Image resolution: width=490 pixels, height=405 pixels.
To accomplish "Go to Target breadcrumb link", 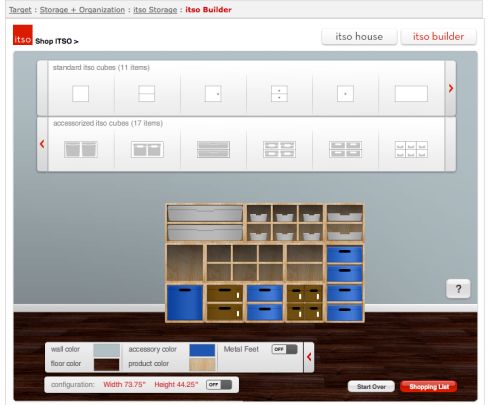I will 20,10.
